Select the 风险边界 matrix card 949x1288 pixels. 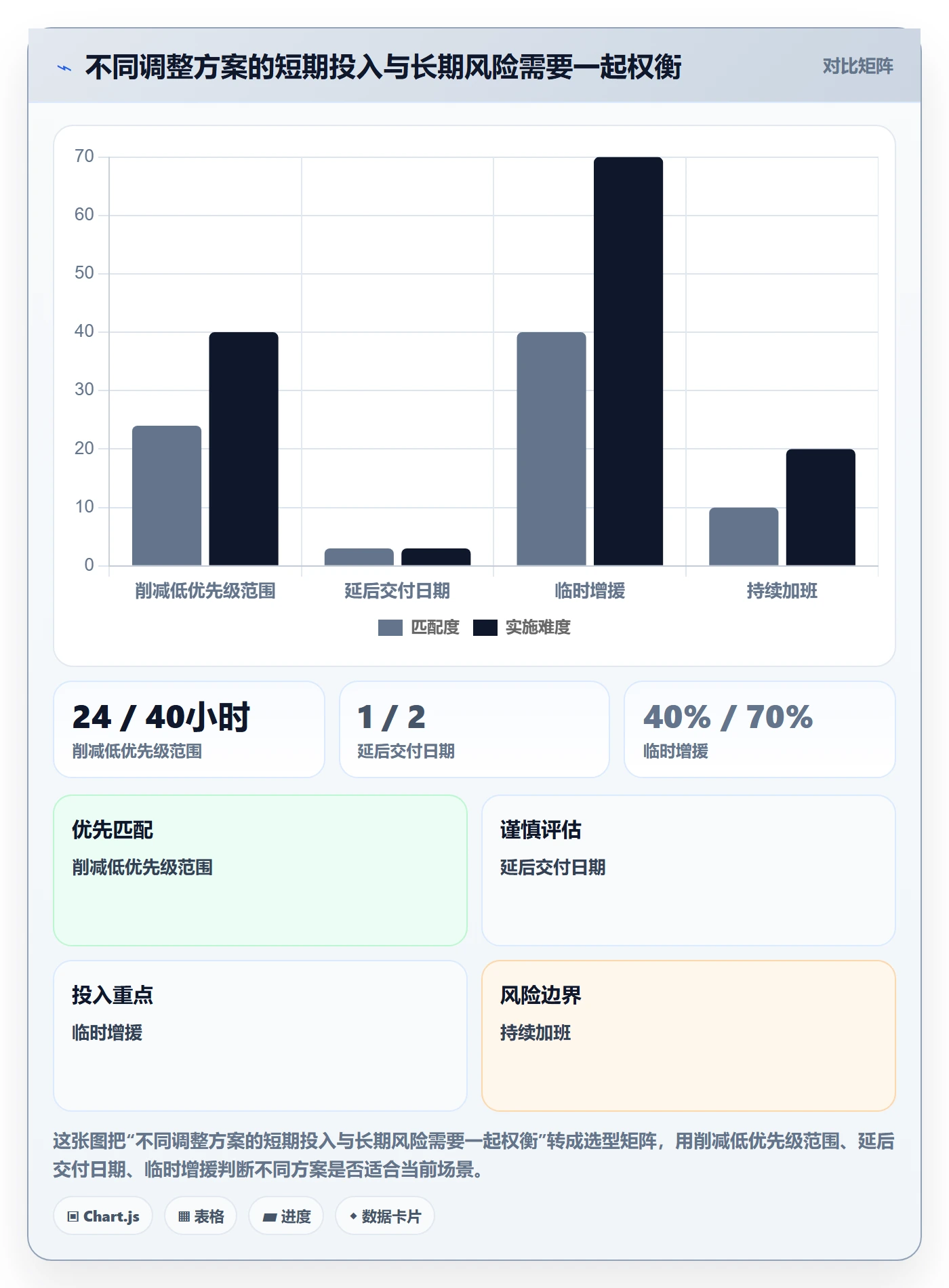(689, 1036)
